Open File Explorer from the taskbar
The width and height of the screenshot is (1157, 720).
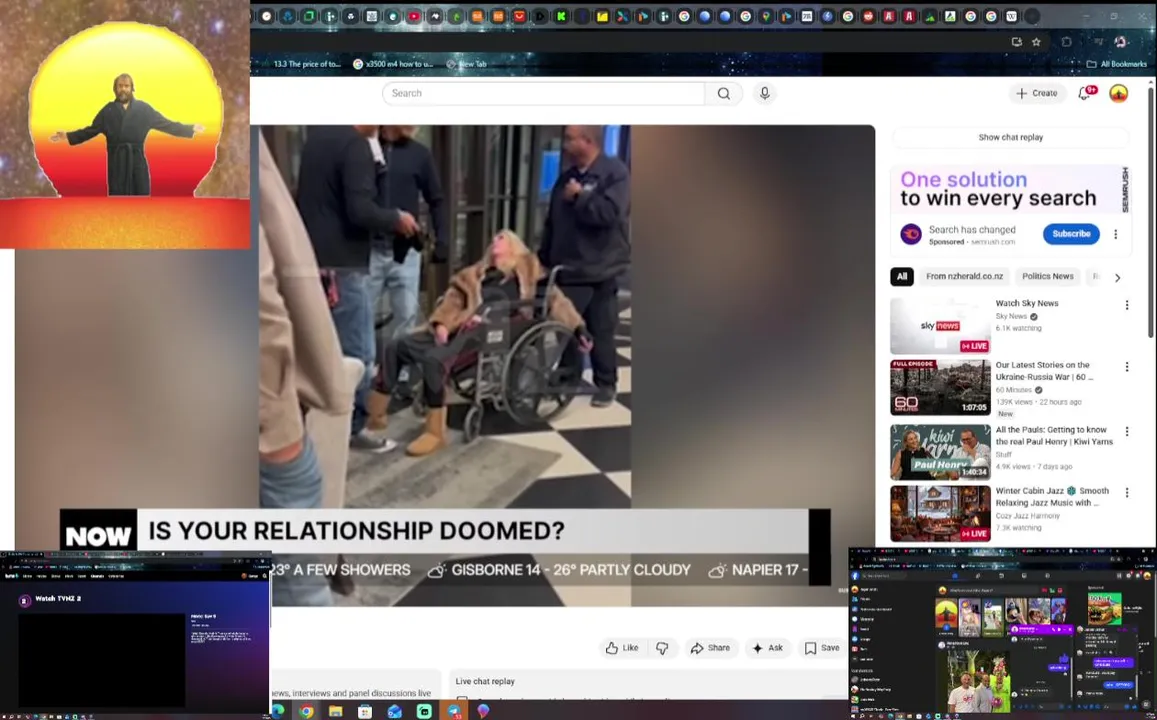pyautogui.click(x=336, y=711)
